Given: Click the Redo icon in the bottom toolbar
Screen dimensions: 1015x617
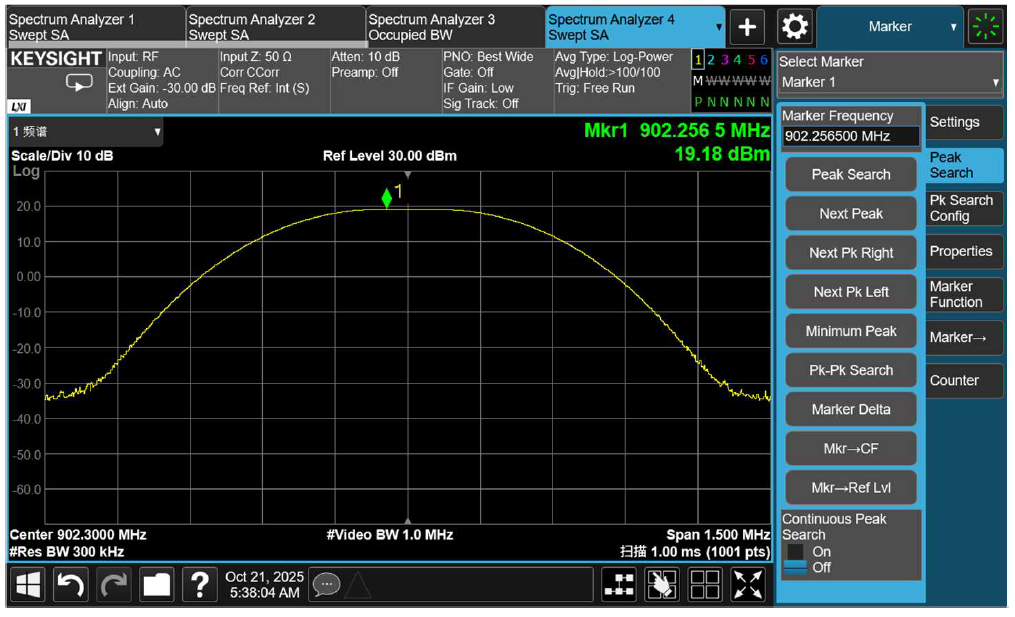Looking at the screenshot, I should tap(112, 584).
